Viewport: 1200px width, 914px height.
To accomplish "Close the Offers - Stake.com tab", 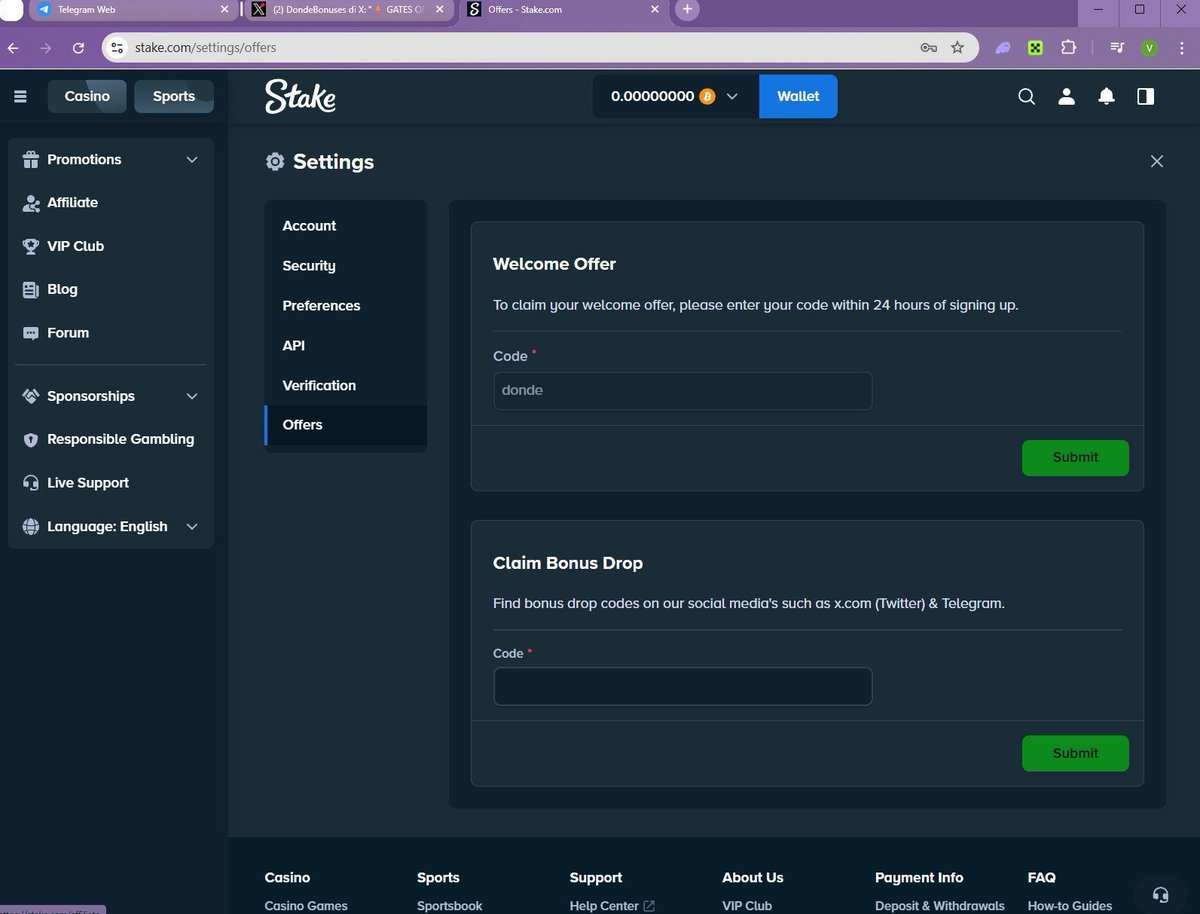I will [x=655, y=10].
